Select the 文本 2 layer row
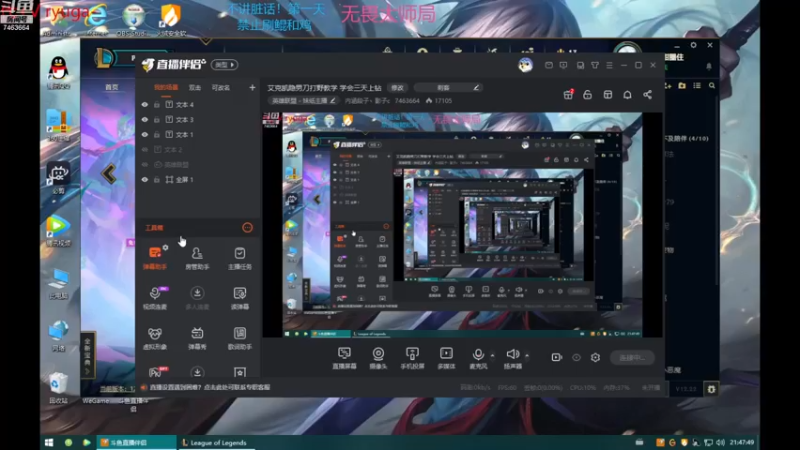 198,149
